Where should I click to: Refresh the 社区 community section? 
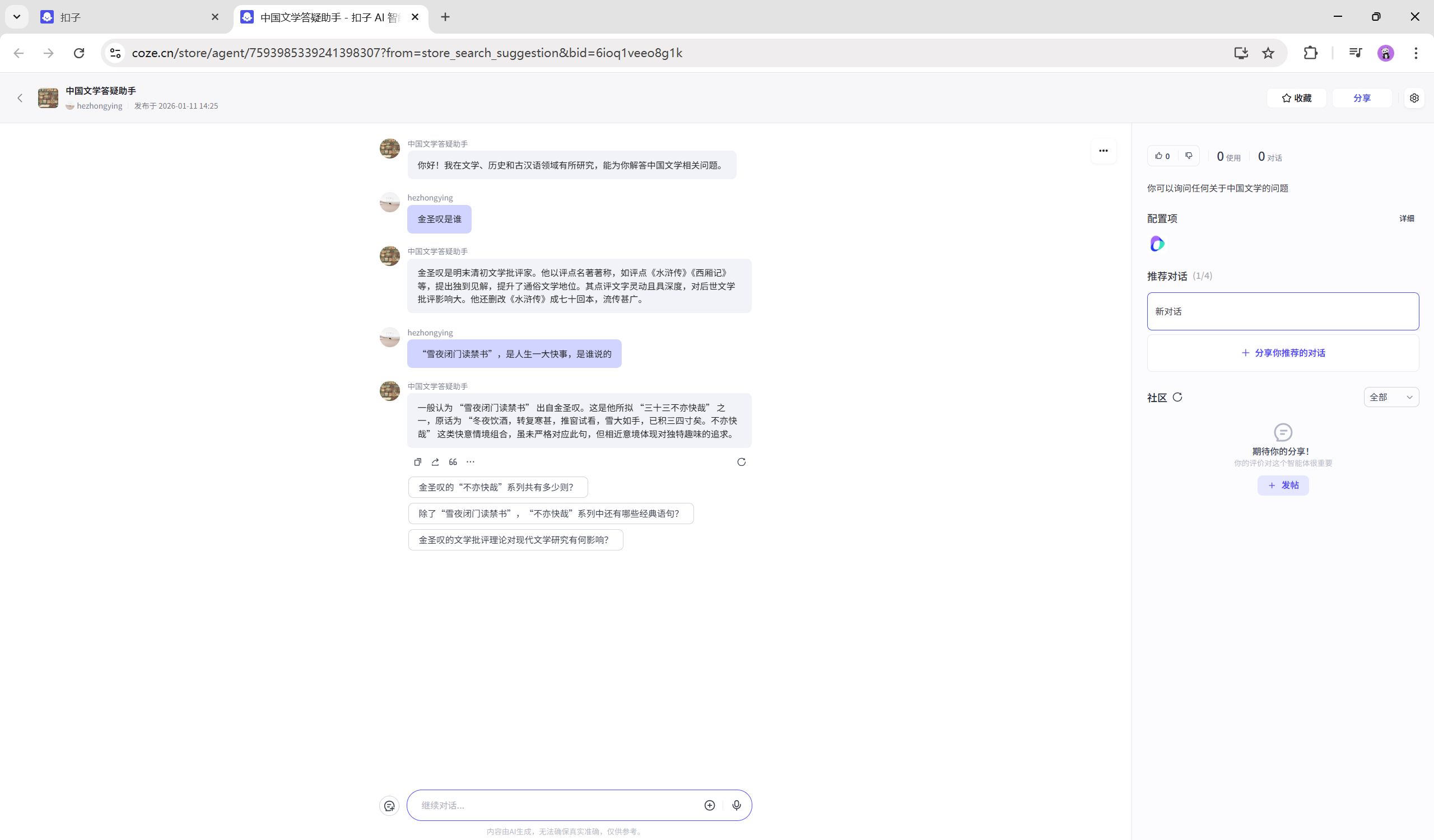tap(1177, 397)
